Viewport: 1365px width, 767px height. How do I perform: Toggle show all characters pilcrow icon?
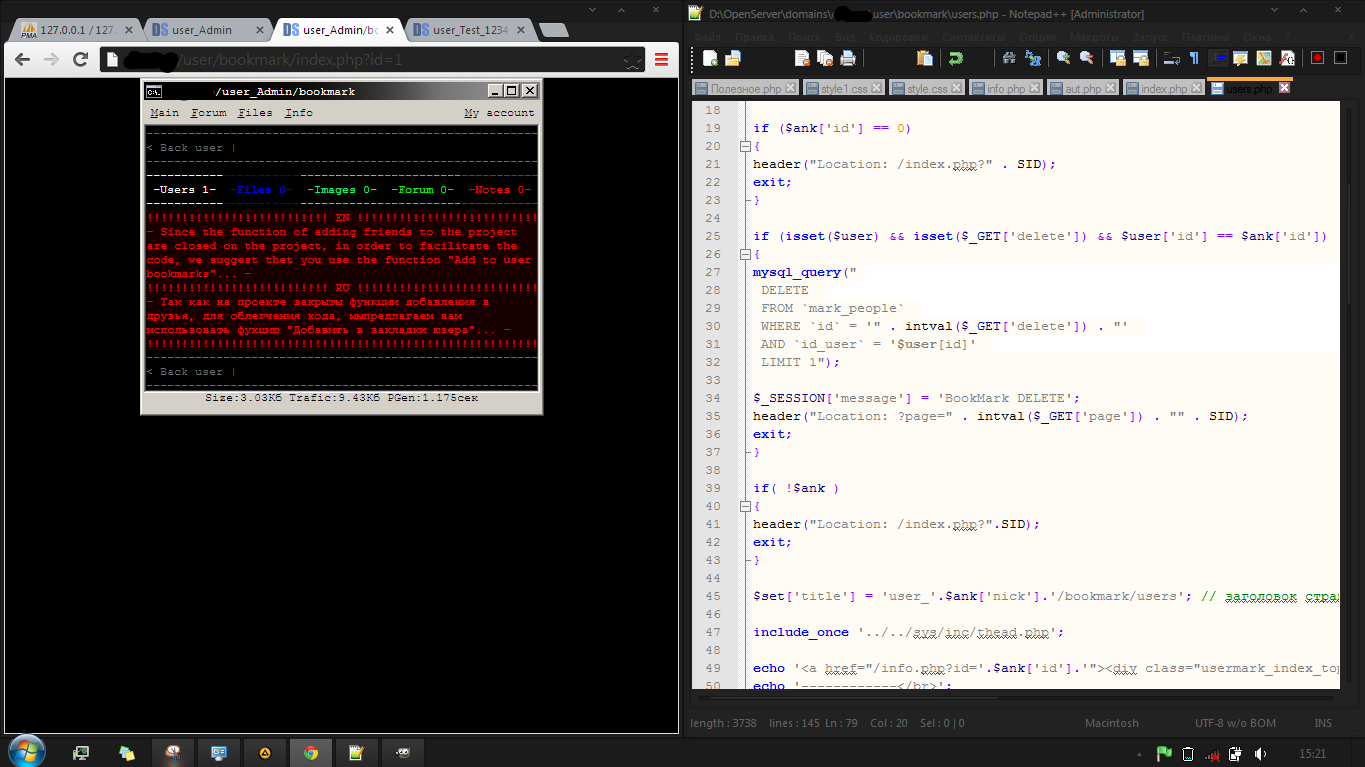[1193, 58]
